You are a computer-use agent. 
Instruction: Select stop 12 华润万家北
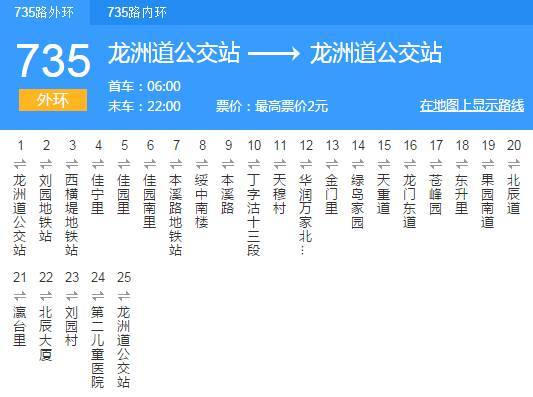pos(306,214)
